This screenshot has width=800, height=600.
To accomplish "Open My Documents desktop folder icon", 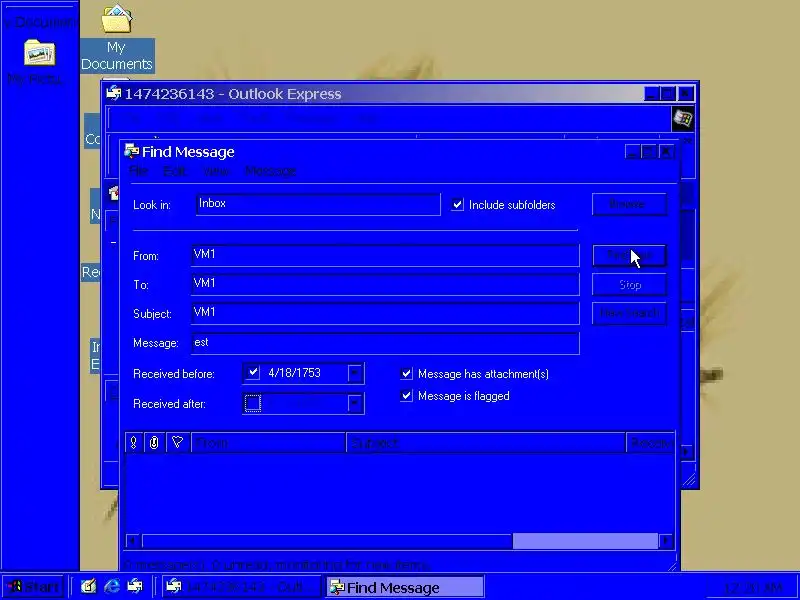I will click(x=117, y=19).
